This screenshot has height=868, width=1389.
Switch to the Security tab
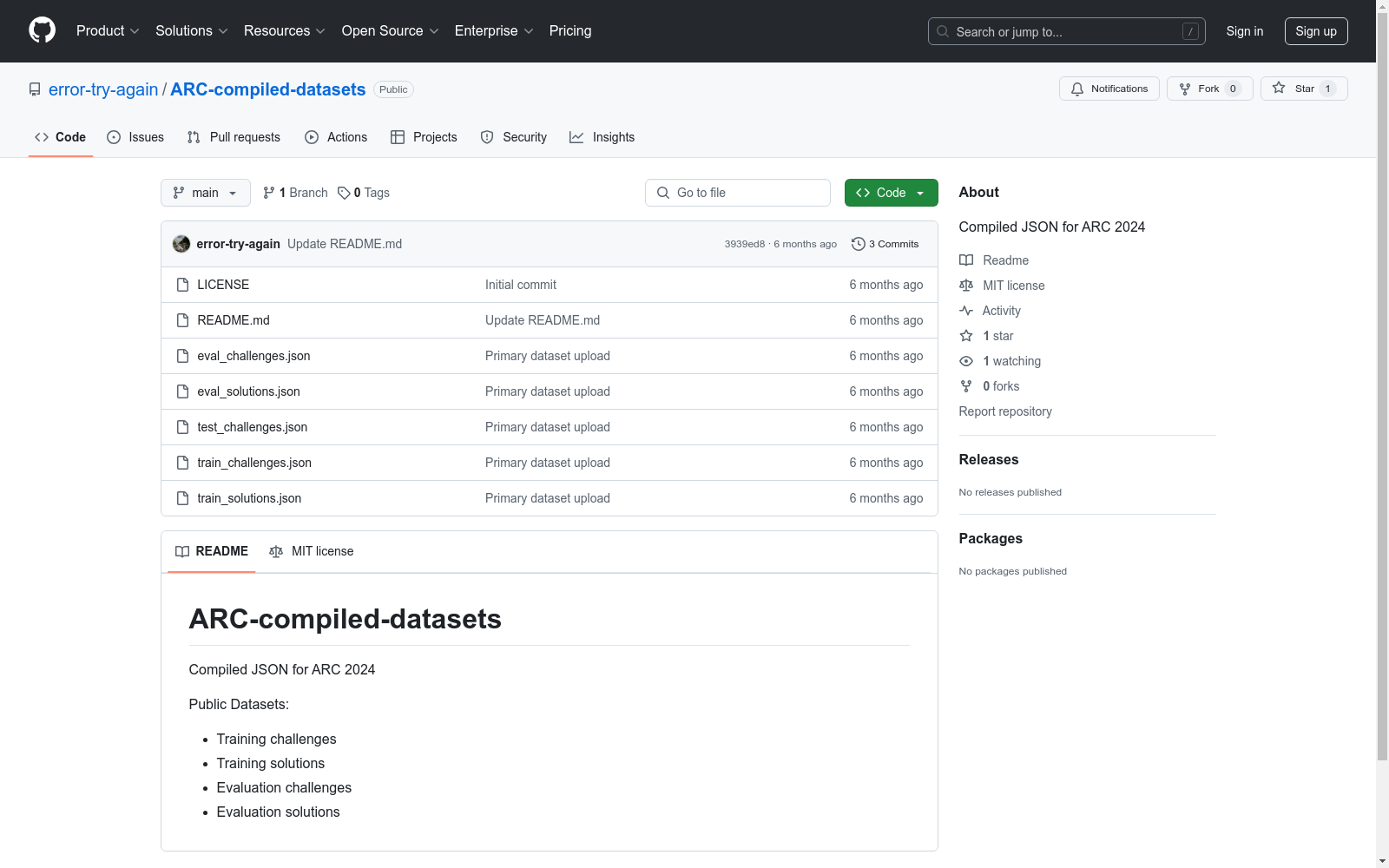(x=514, y=137)
